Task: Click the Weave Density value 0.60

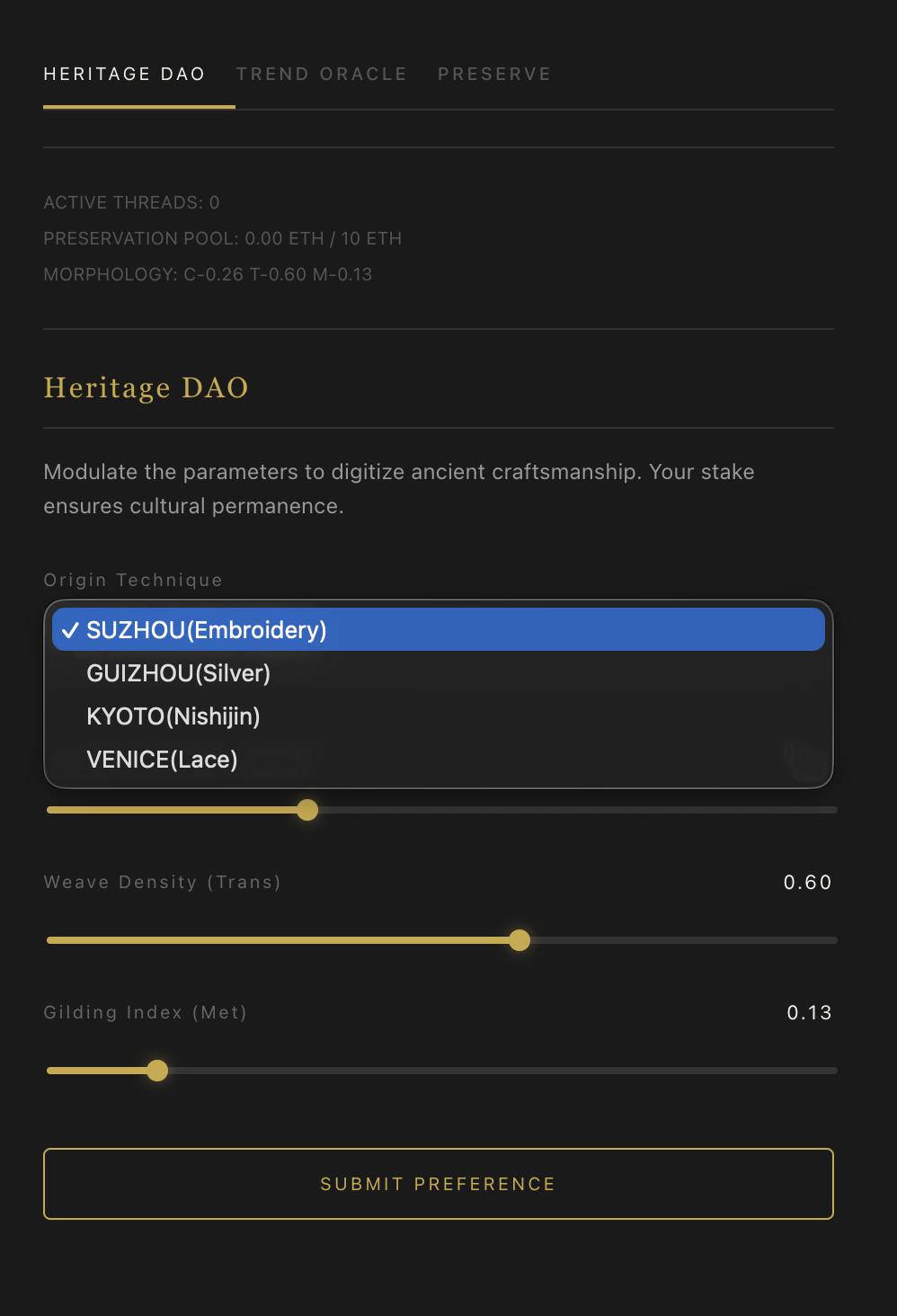Action: click(x=807, y=883)
